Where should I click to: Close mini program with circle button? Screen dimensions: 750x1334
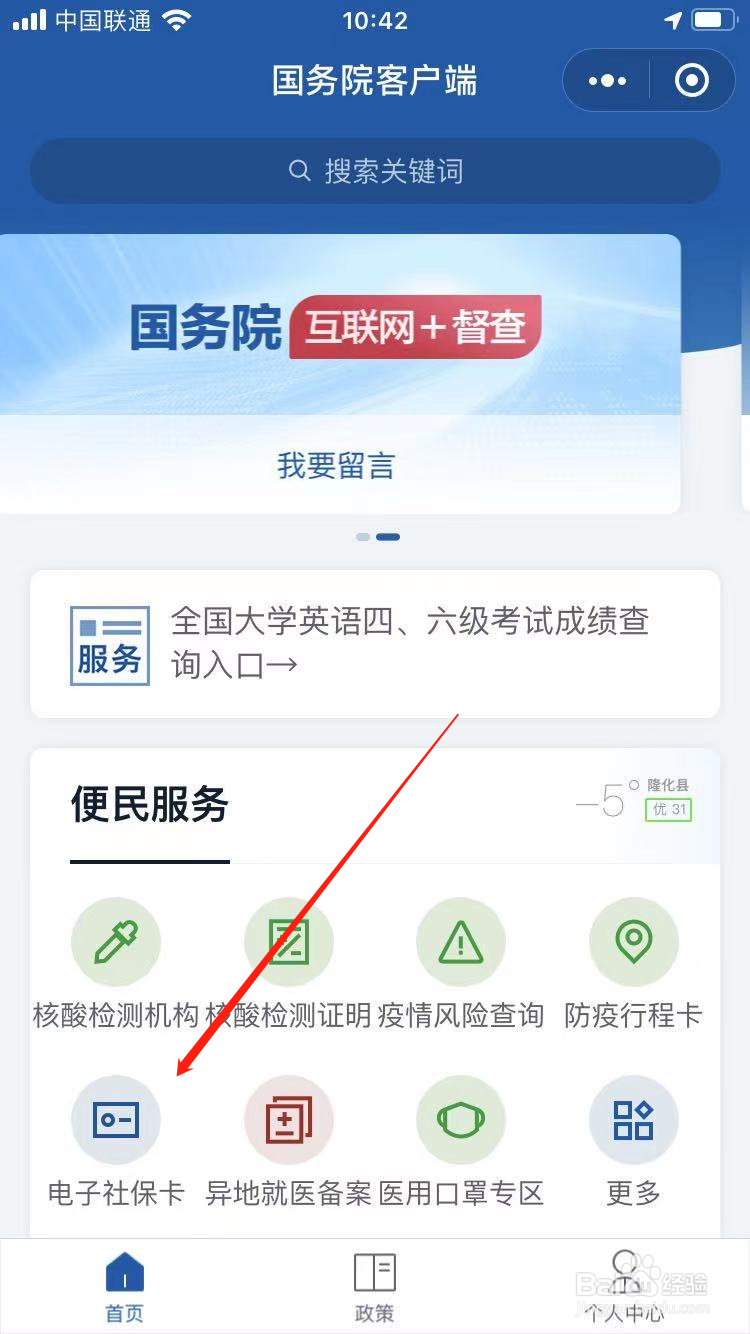point(692,80)
